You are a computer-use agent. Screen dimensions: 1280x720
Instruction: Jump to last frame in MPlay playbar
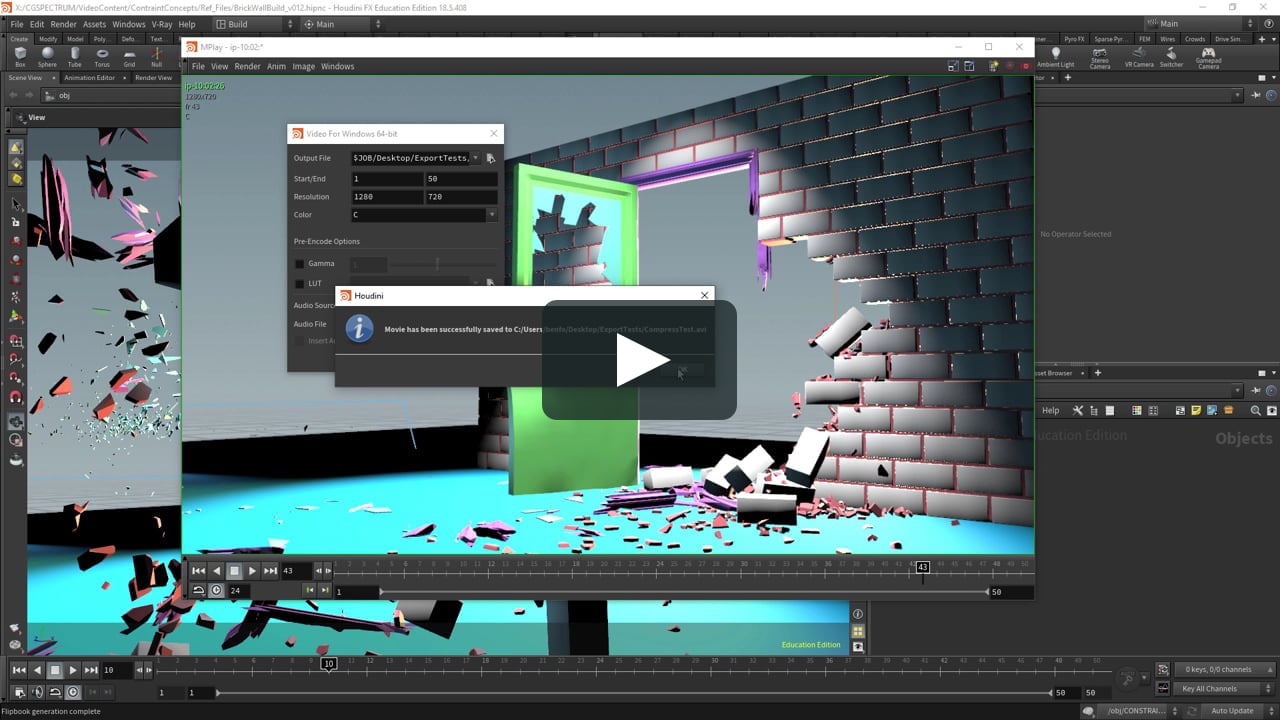click(270, 571)
